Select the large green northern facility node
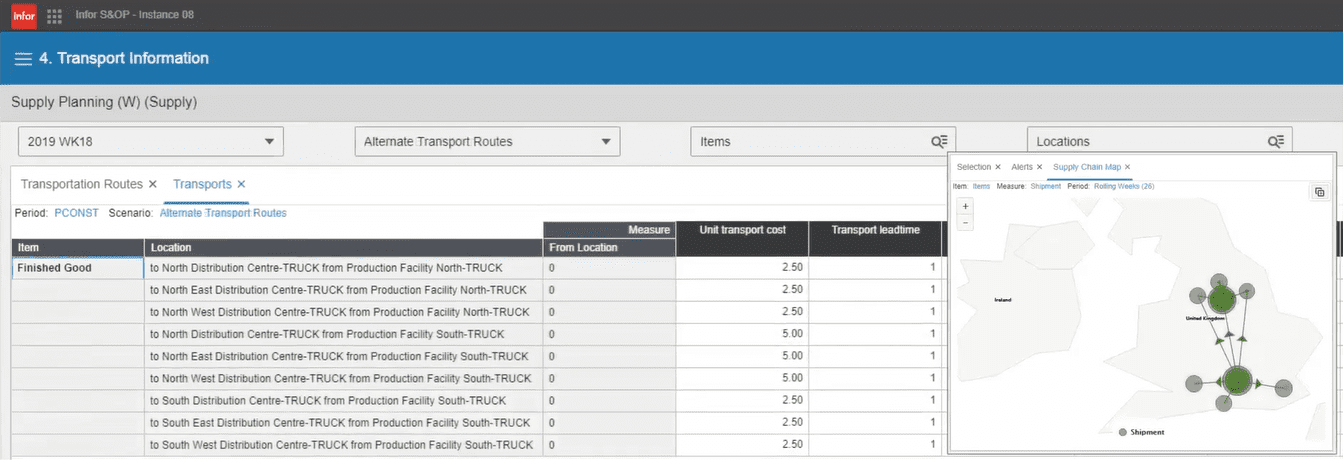1343x460 pixels. (1221, 299)
